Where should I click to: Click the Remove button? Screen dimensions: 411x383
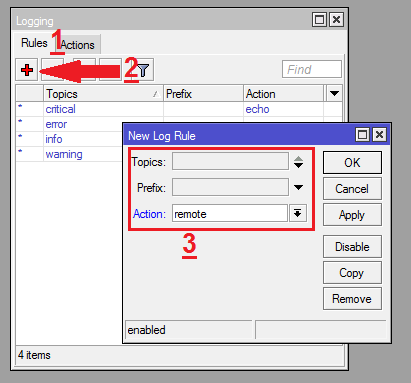[352, 299]
